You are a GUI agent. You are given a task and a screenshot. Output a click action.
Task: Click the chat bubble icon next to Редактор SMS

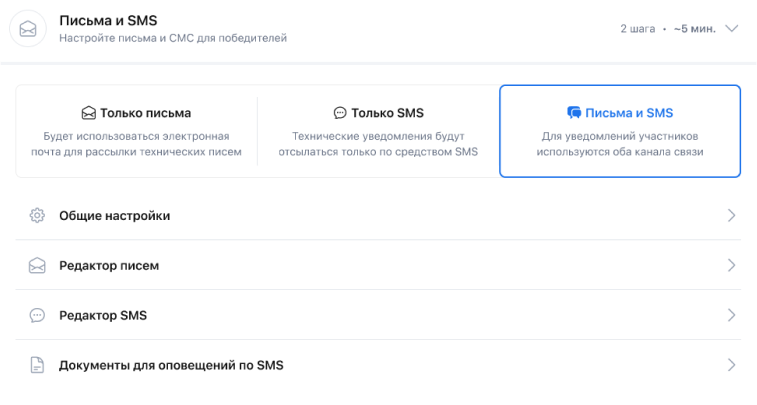coord(37,315)
